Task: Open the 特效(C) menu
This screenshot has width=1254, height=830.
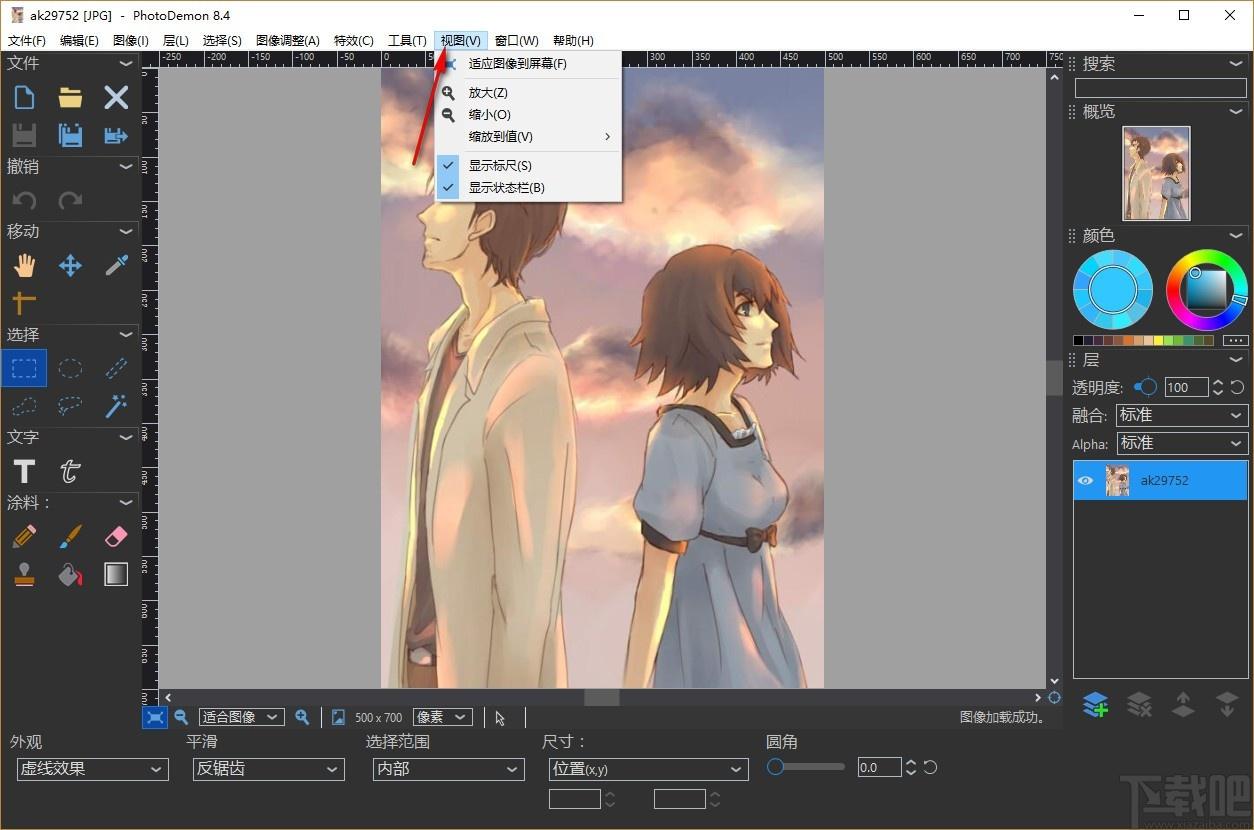Action: pyautogui.click(x=354, y=41)
